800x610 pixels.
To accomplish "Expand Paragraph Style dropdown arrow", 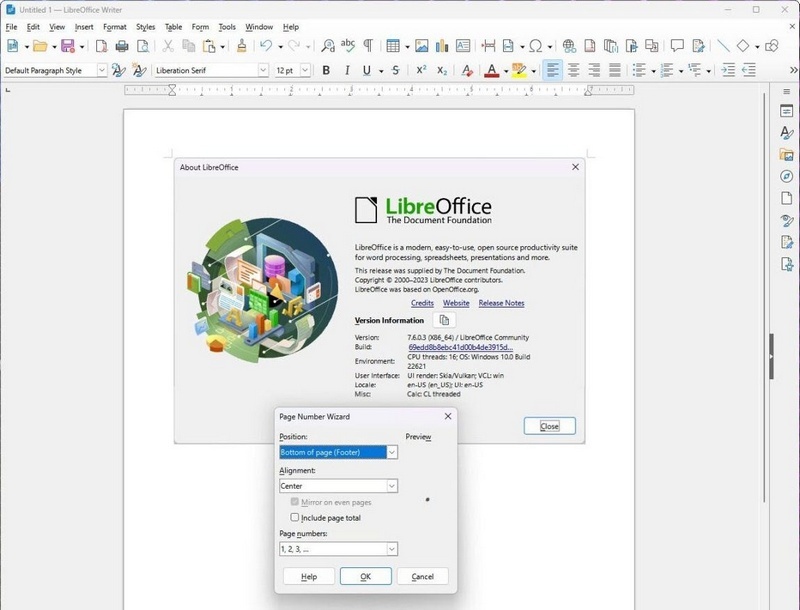I will [102, 70].
